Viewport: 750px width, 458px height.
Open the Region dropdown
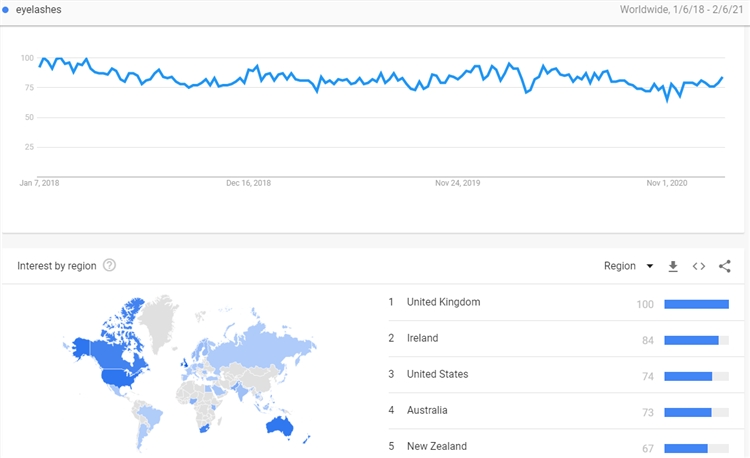coord(628,266)
